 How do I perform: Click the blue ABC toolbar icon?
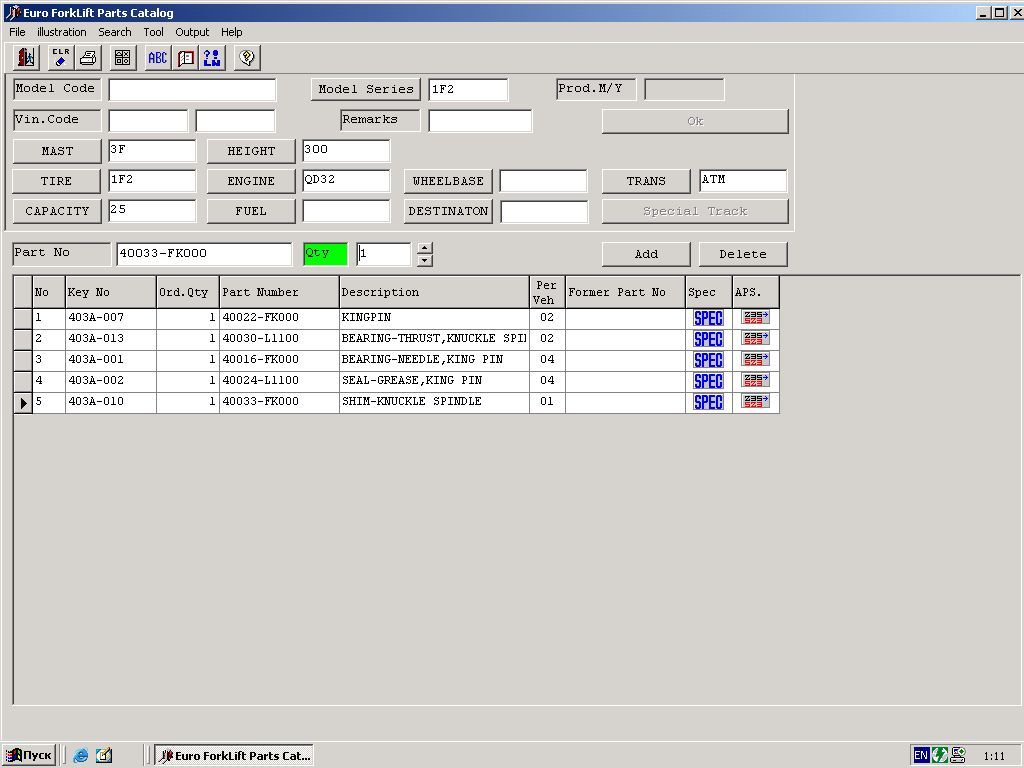coord(157,58)
